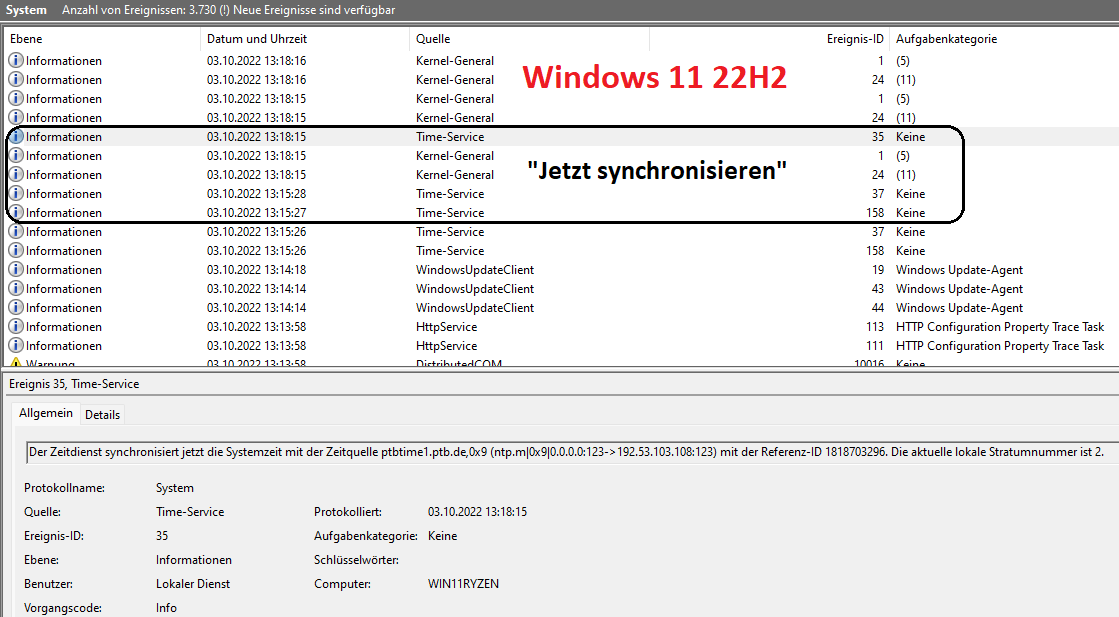
Task: Click Computer value WIN11RYZEN
Action: [463, 583]
